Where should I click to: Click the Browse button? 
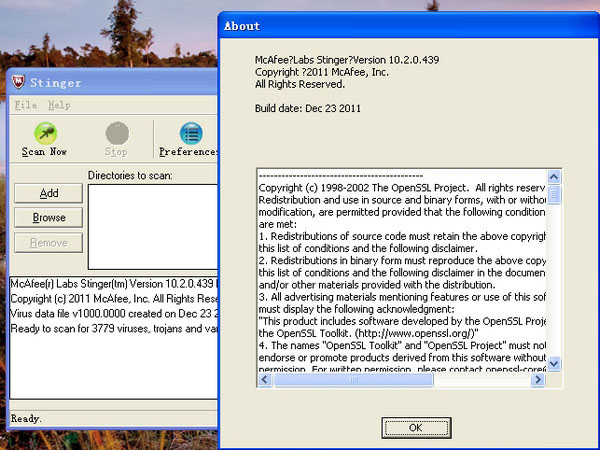pos(49,217)
